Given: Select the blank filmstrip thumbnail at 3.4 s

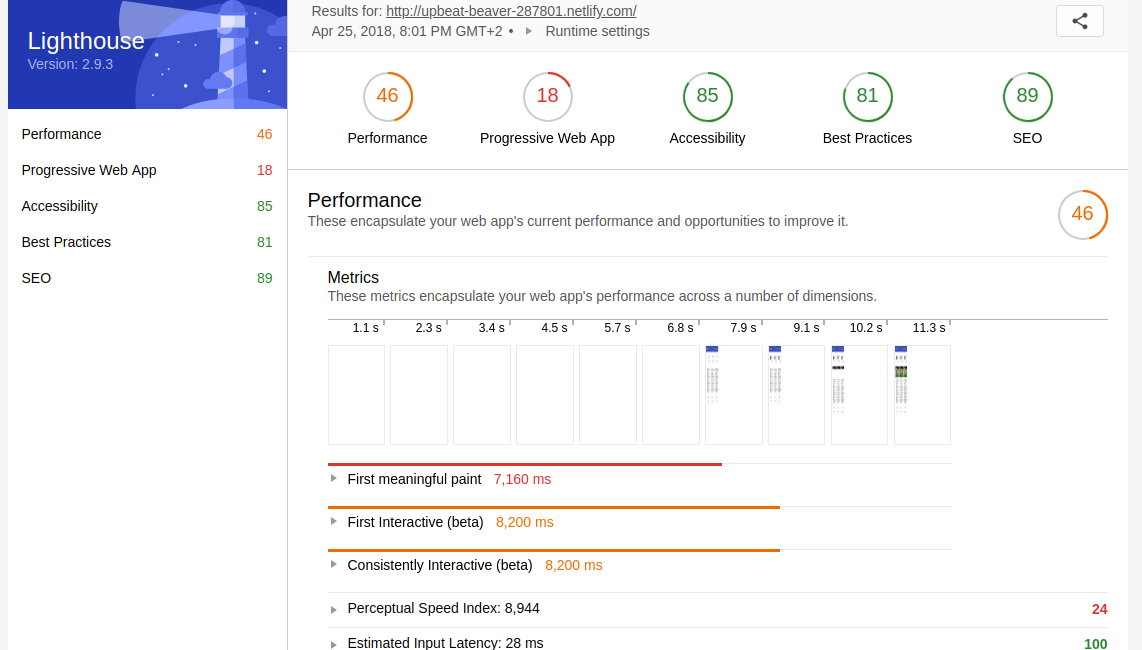Looking at the screenshot, I should coord(482,395).
